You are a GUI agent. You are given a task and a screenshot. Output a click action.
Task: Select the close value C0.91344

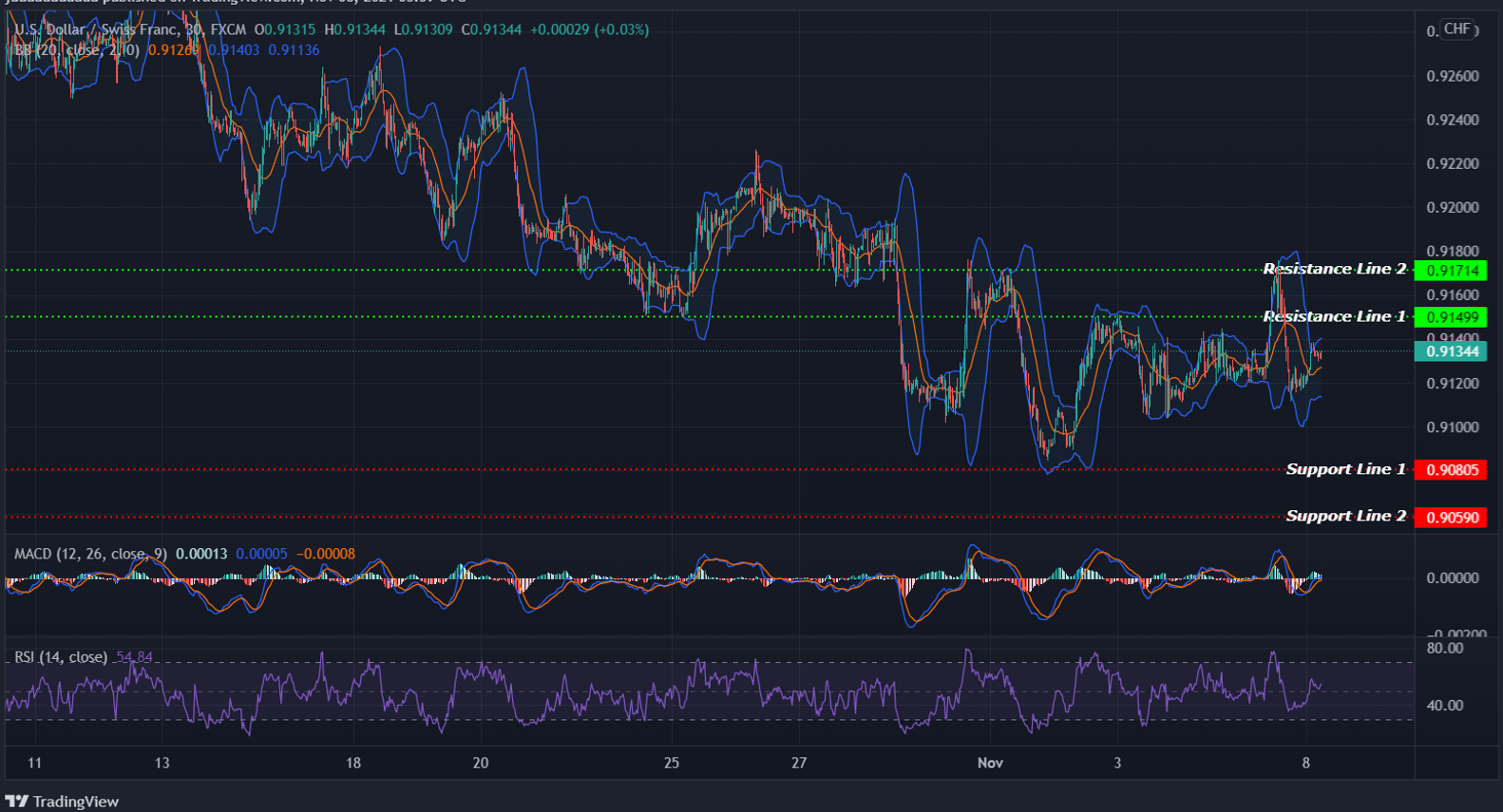pyautogui.click(x=491, y=29)
